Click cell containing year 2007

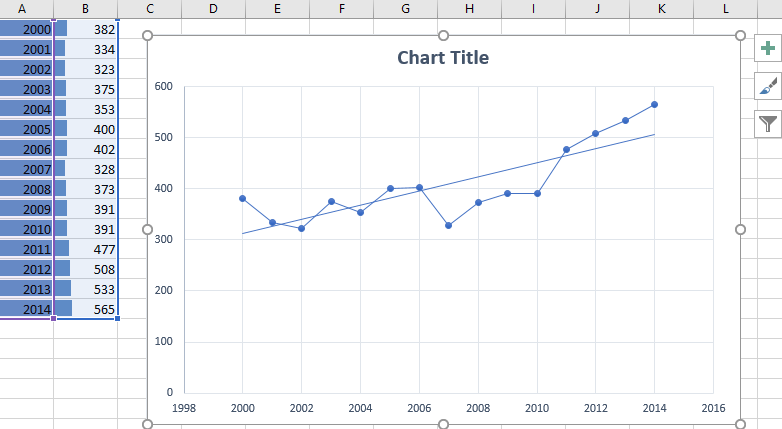coord(26,169)
